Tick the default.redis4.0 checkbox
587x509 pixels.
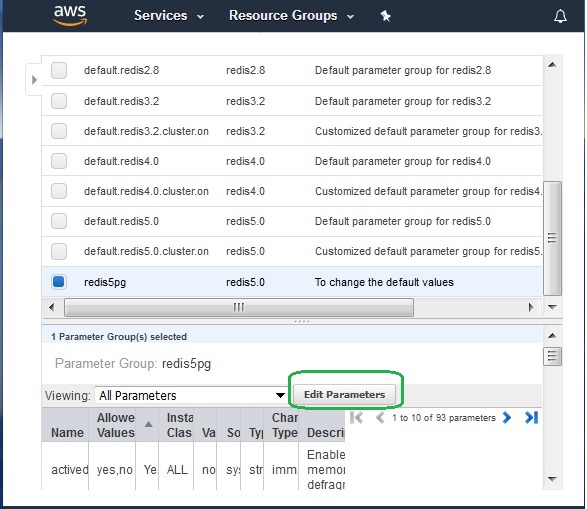[59, 161]
